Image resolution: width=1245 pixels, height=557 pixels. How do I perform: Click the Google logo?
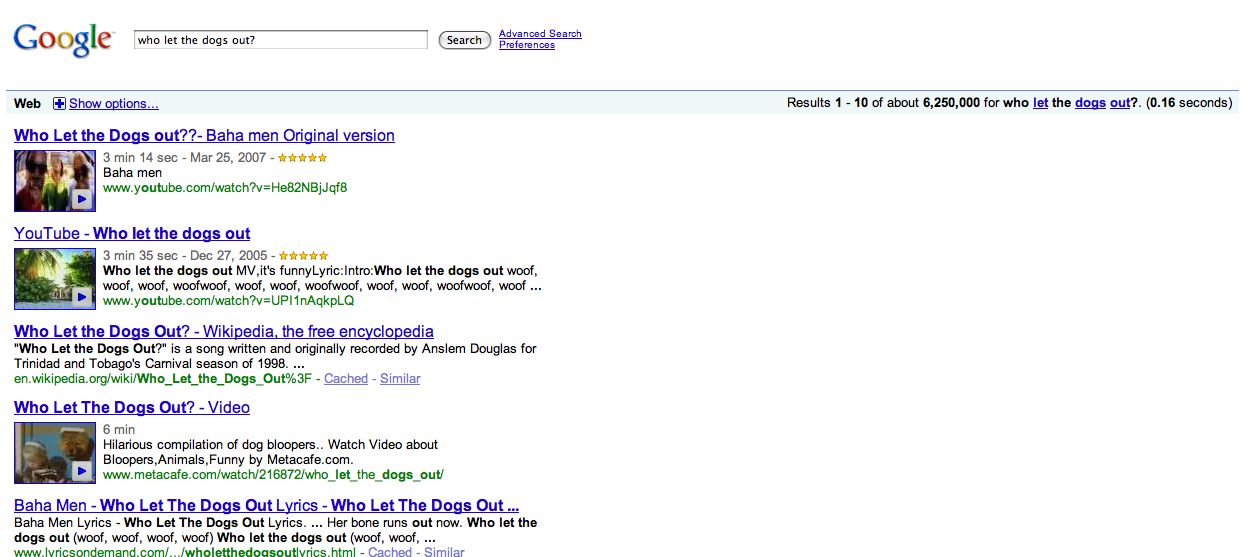click(x=63, y=40)
